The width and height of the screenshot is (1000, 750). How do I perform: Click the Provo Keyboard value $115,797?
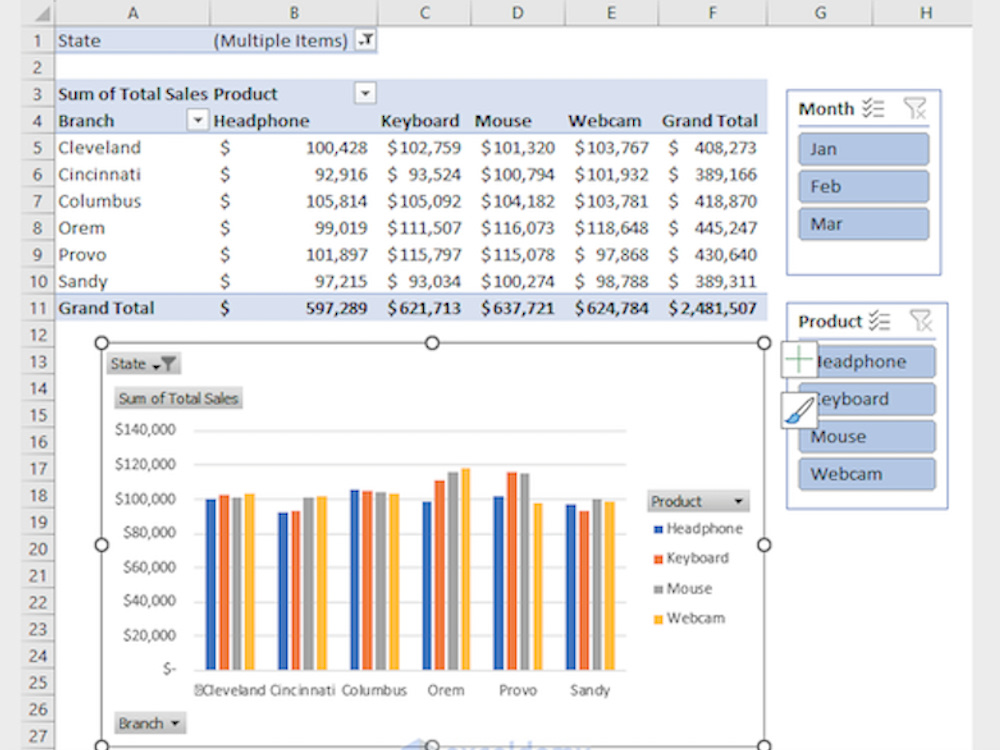[424, 254]
